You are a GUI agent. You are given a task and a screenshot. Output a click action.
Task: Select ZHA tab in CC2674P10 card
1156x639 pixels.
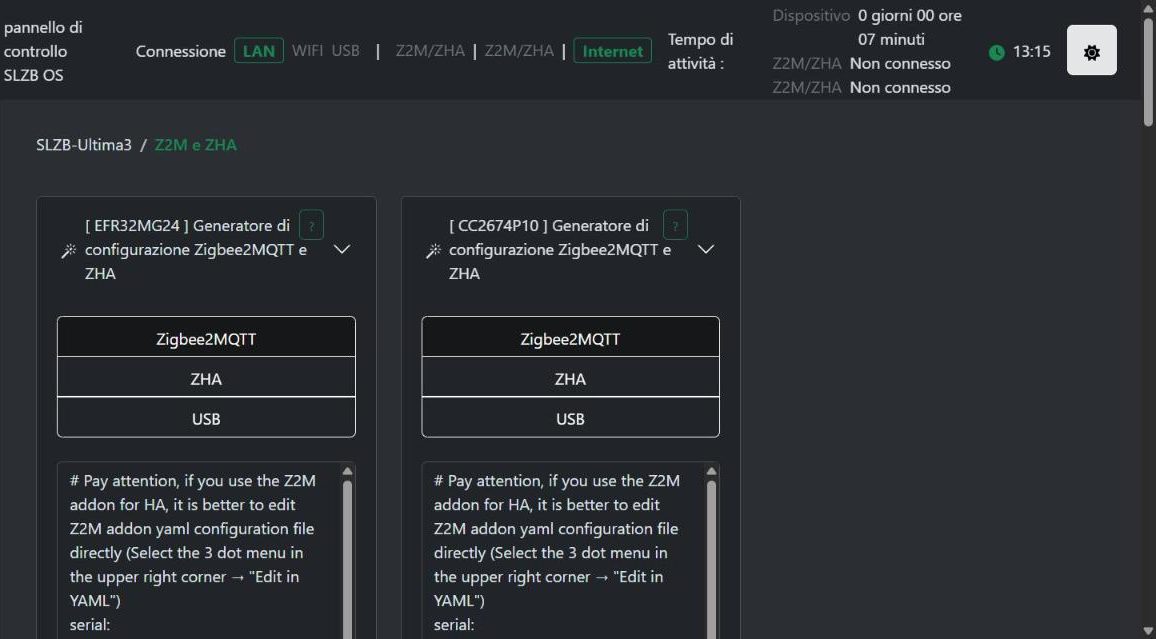click(x=571, y=379)
